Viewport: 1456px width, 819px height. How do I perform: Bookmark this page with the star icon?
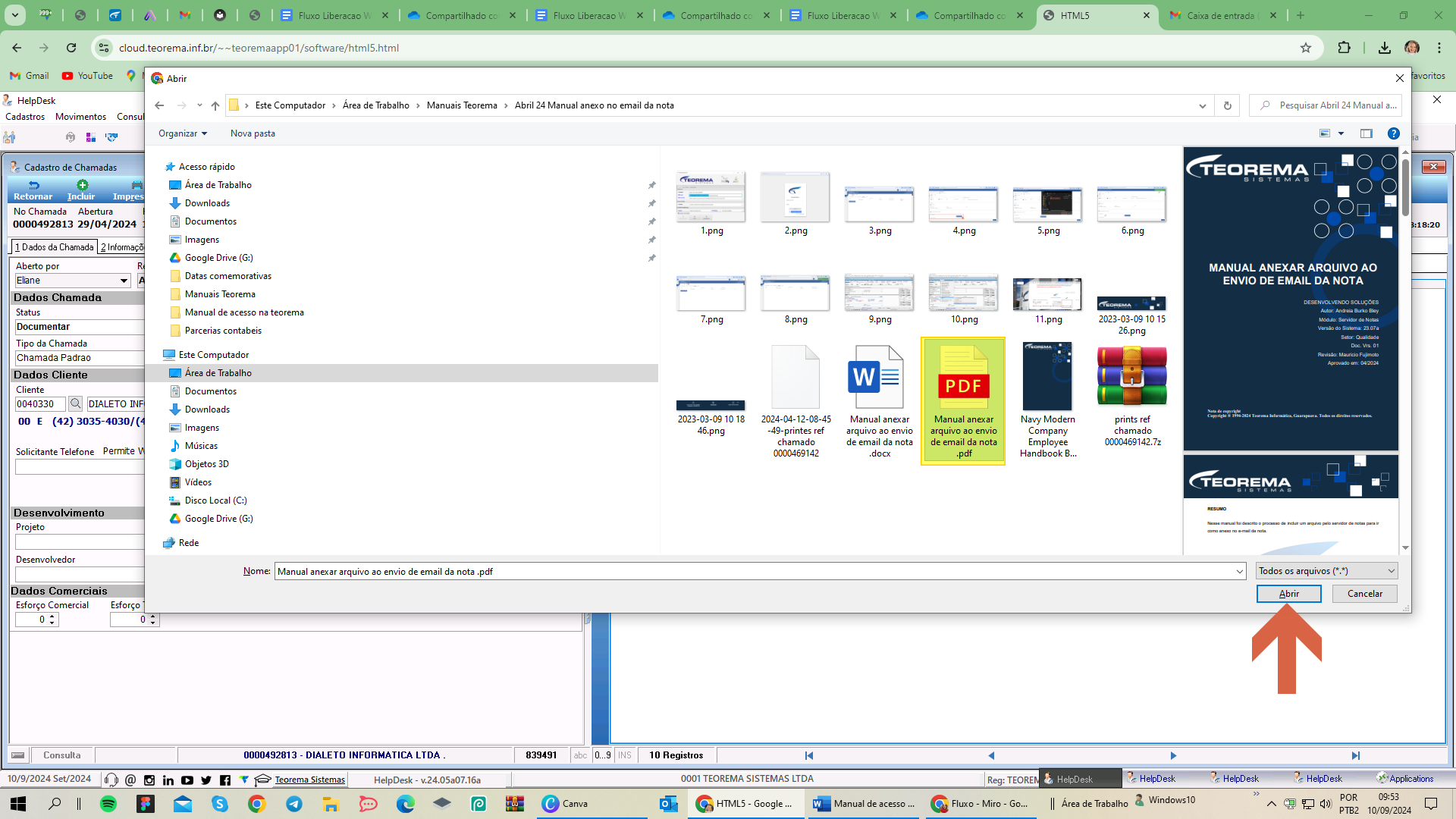[x=1306, y=48]
